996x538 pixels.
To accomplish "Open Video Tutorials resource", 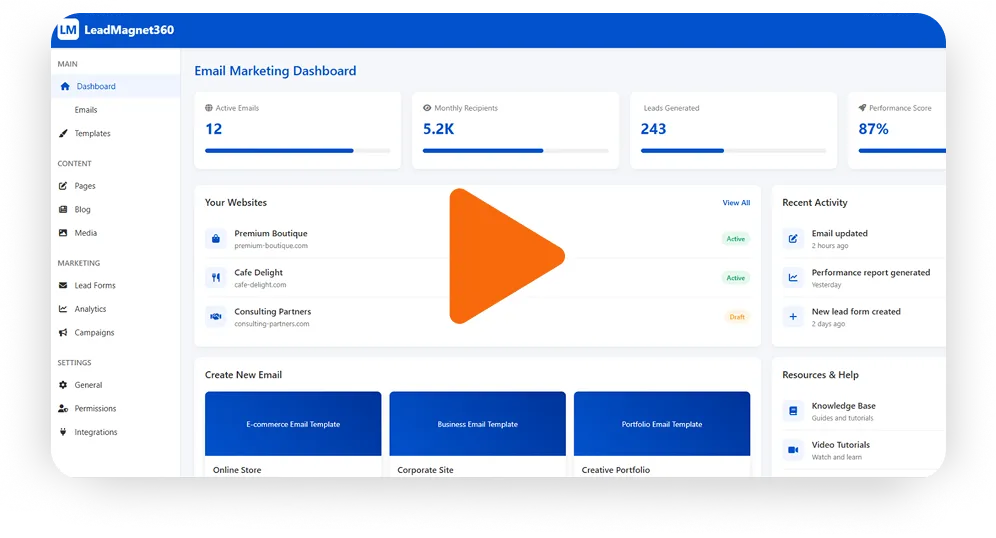I will pos(864,450).
